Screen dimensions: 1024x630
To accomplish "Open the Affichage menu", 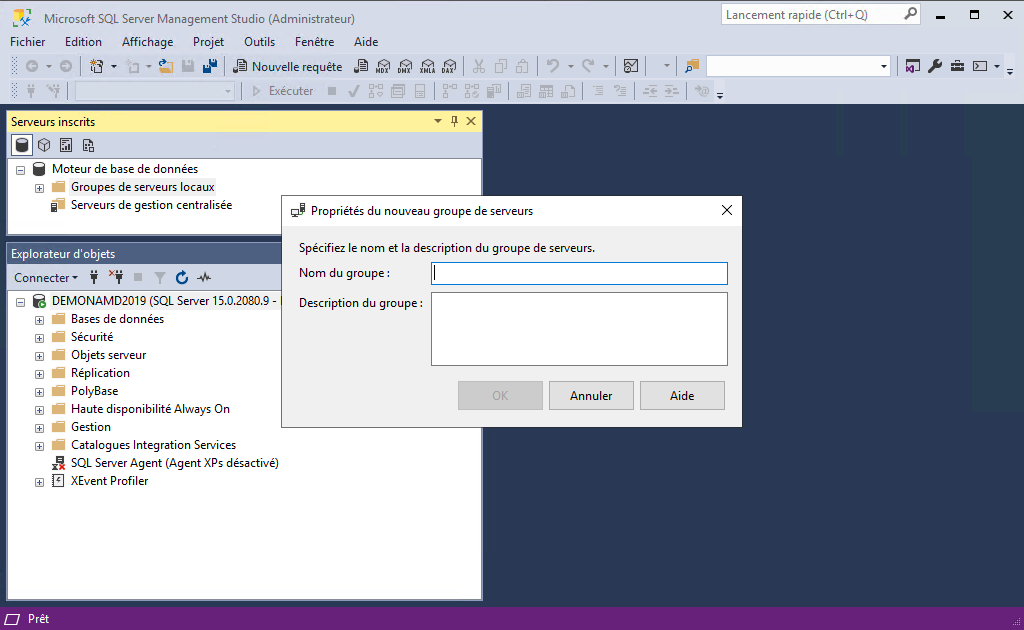I will [x=148, y=42].
